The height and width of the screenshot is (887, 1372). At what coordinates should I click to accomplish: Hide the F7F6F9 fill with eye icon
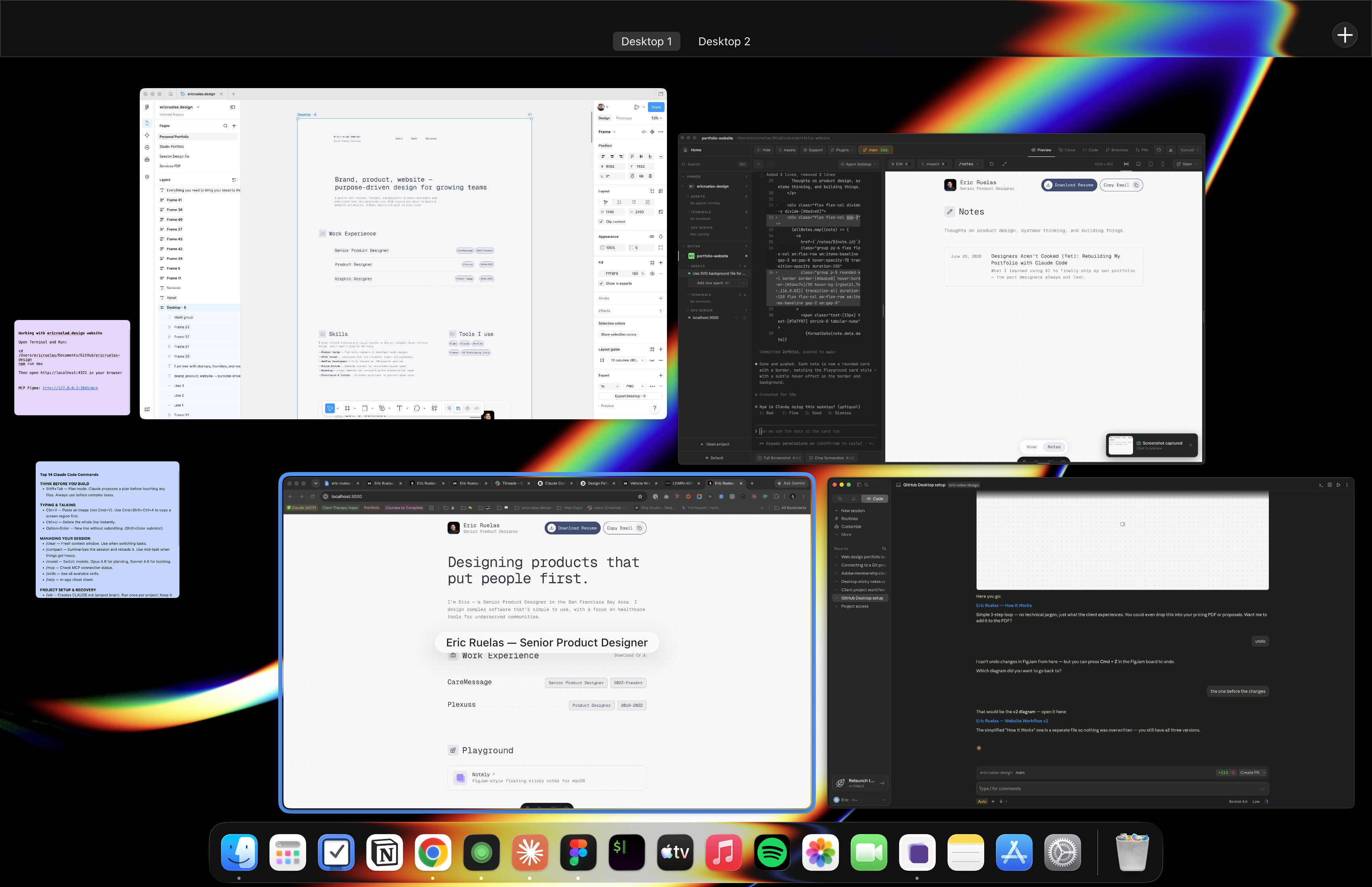[x=652, y=274]
